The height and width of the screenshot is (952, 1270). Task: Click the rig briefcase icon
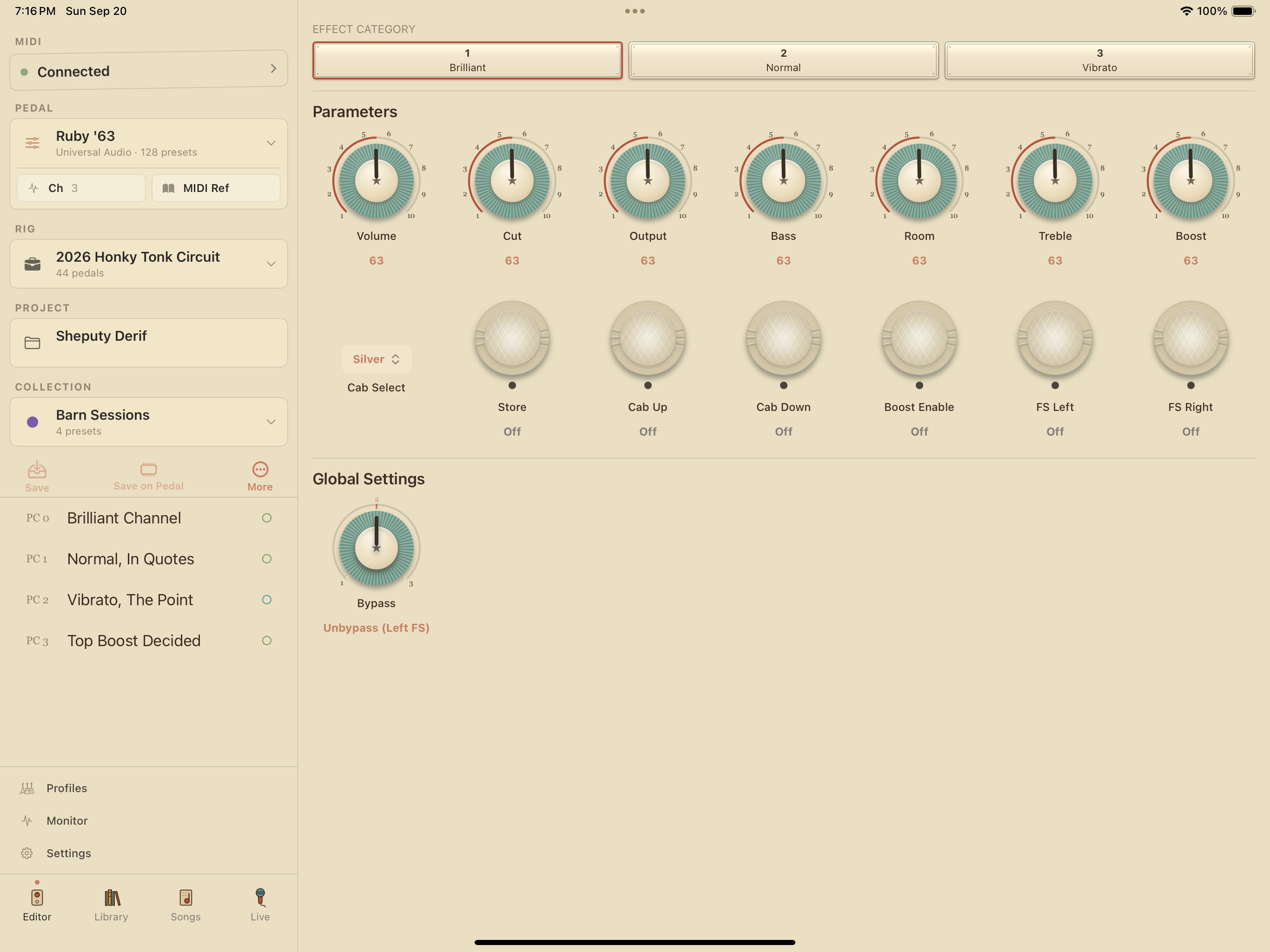33,264
